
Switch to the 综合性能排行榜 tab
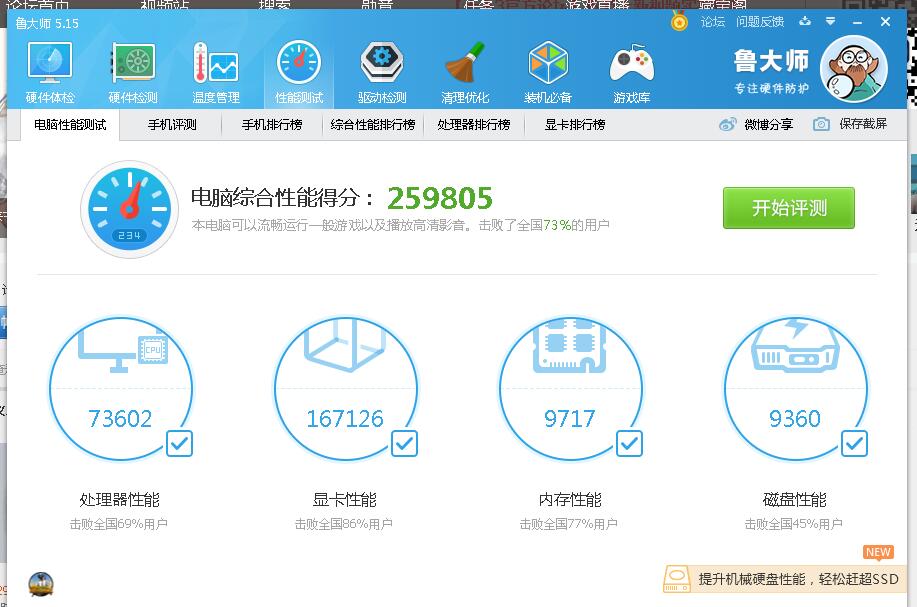tap(373, 125)
